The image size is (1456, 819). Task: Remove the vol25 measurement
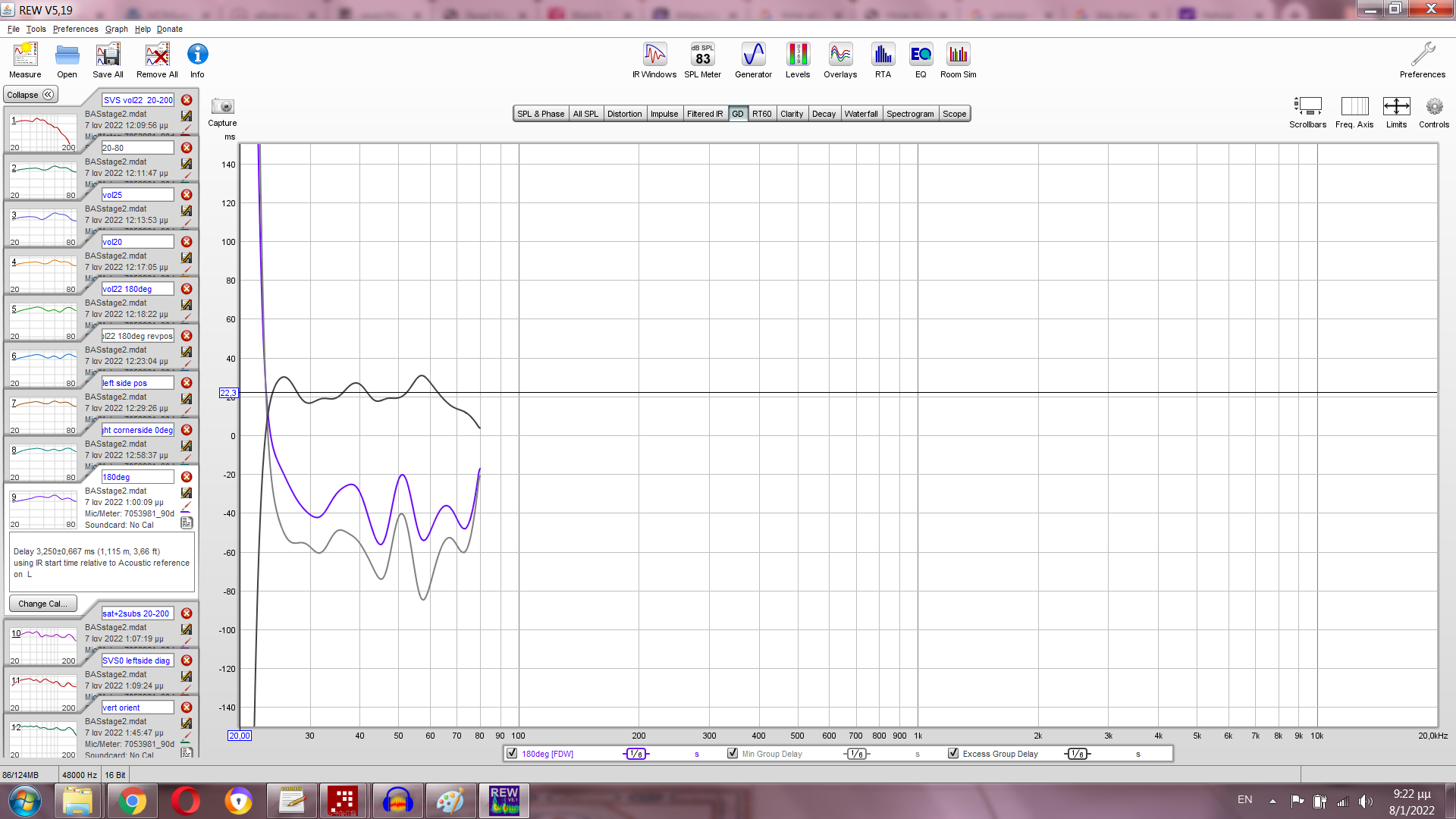tap(187, 195)
